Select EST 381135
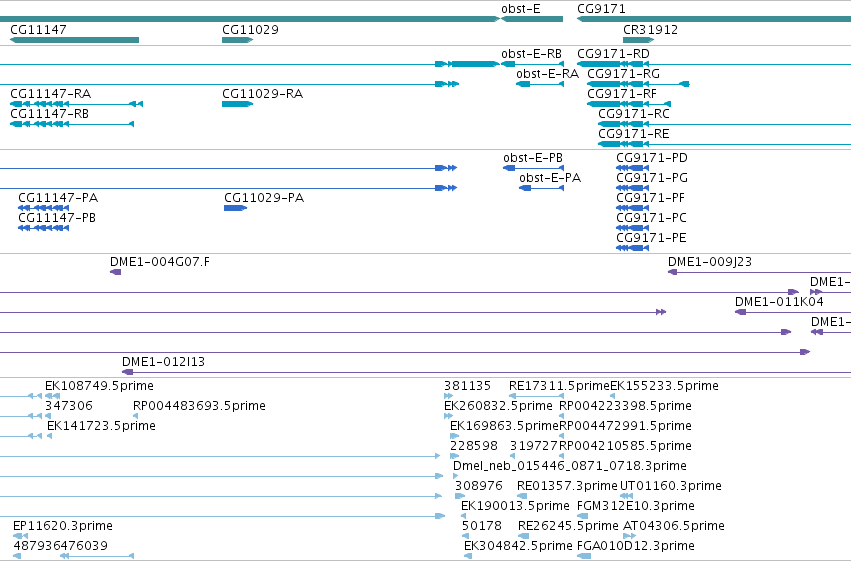Image resolution: width=851 pixels, height=561 pixels. point(448,396)
